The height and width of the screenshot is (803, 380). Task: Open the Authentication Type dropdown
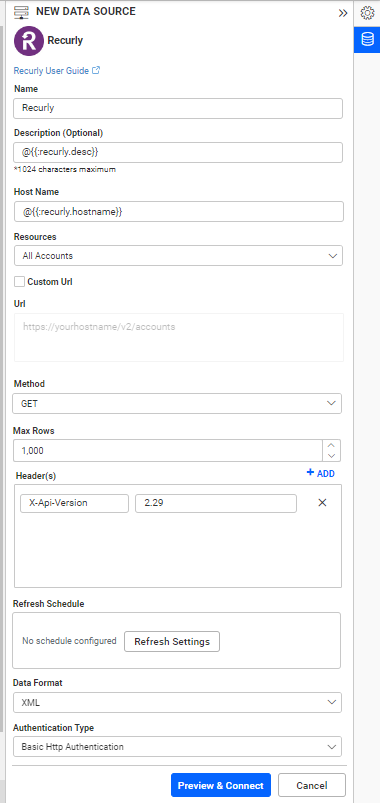click(177, 747)
